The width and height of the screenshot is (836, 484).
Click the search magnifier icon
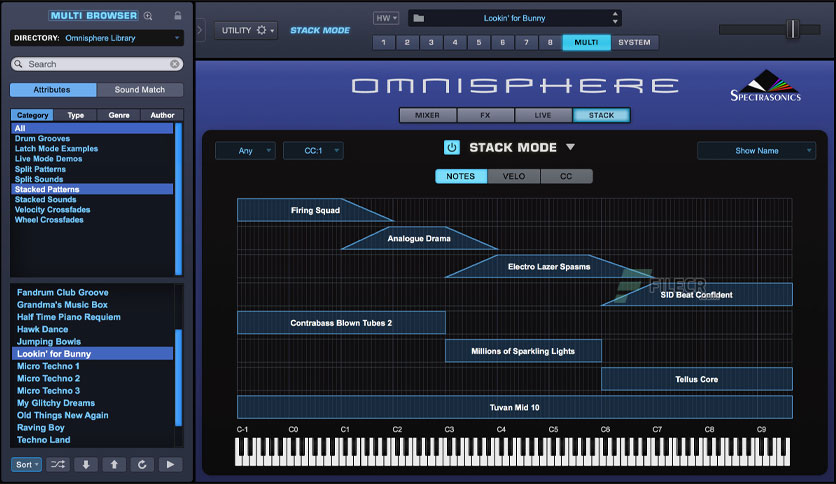tap(19, 64)
